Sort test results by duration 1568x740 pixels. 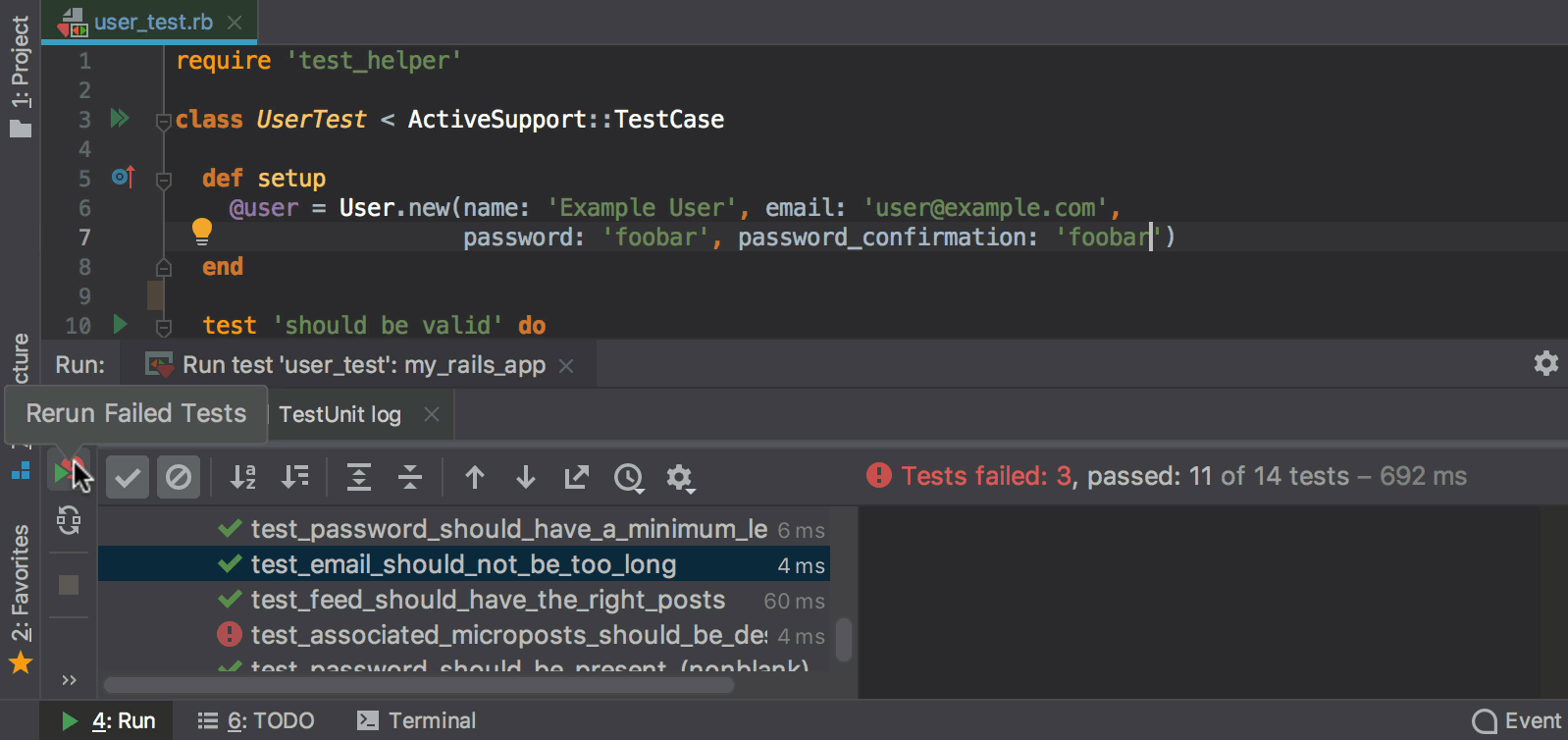point(294,477)
